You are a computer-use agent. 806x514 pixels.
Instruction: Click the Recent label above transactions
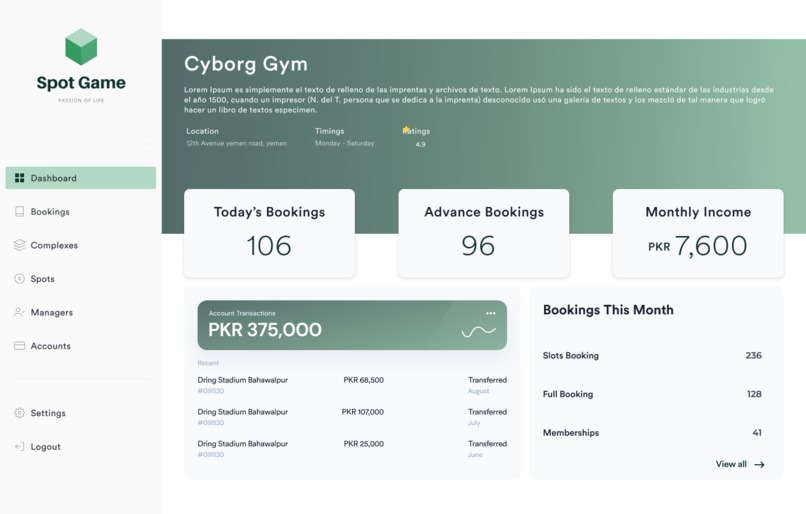point(208,363)
